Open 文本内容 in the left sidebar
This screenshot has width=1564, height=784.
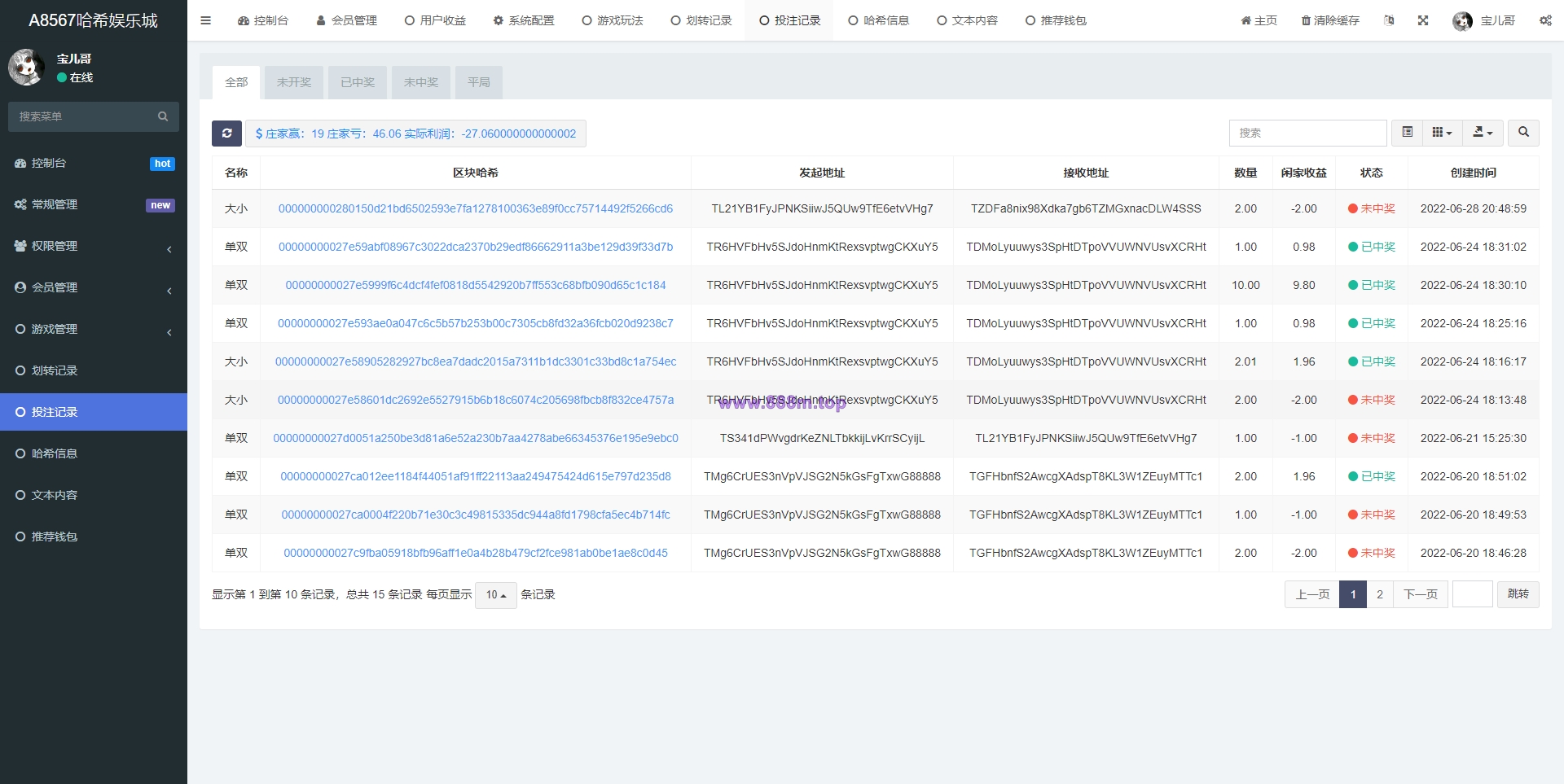pos(94,495)
